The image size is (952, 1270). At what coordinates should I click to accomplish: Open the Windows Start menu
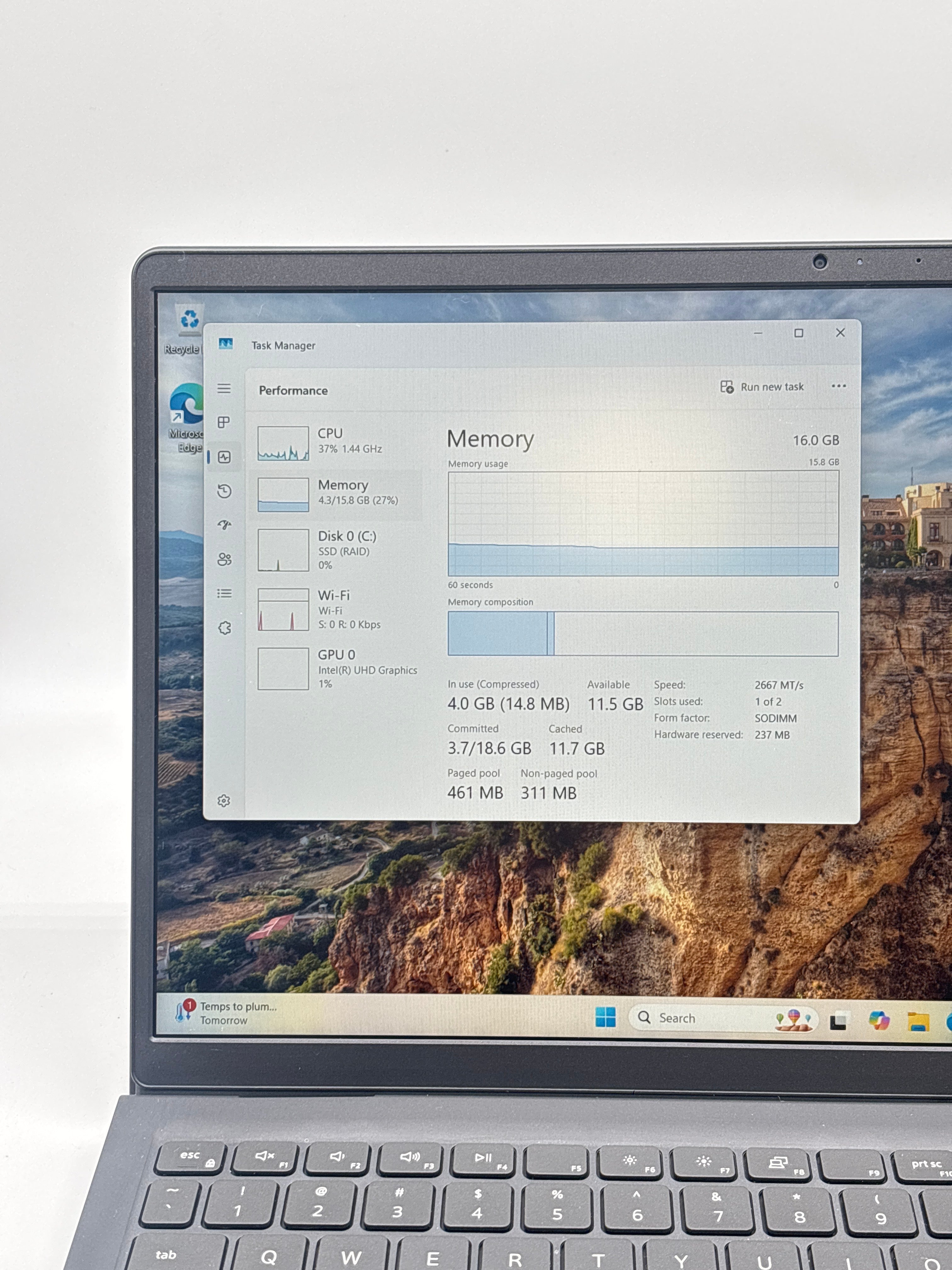[605, 1017]
